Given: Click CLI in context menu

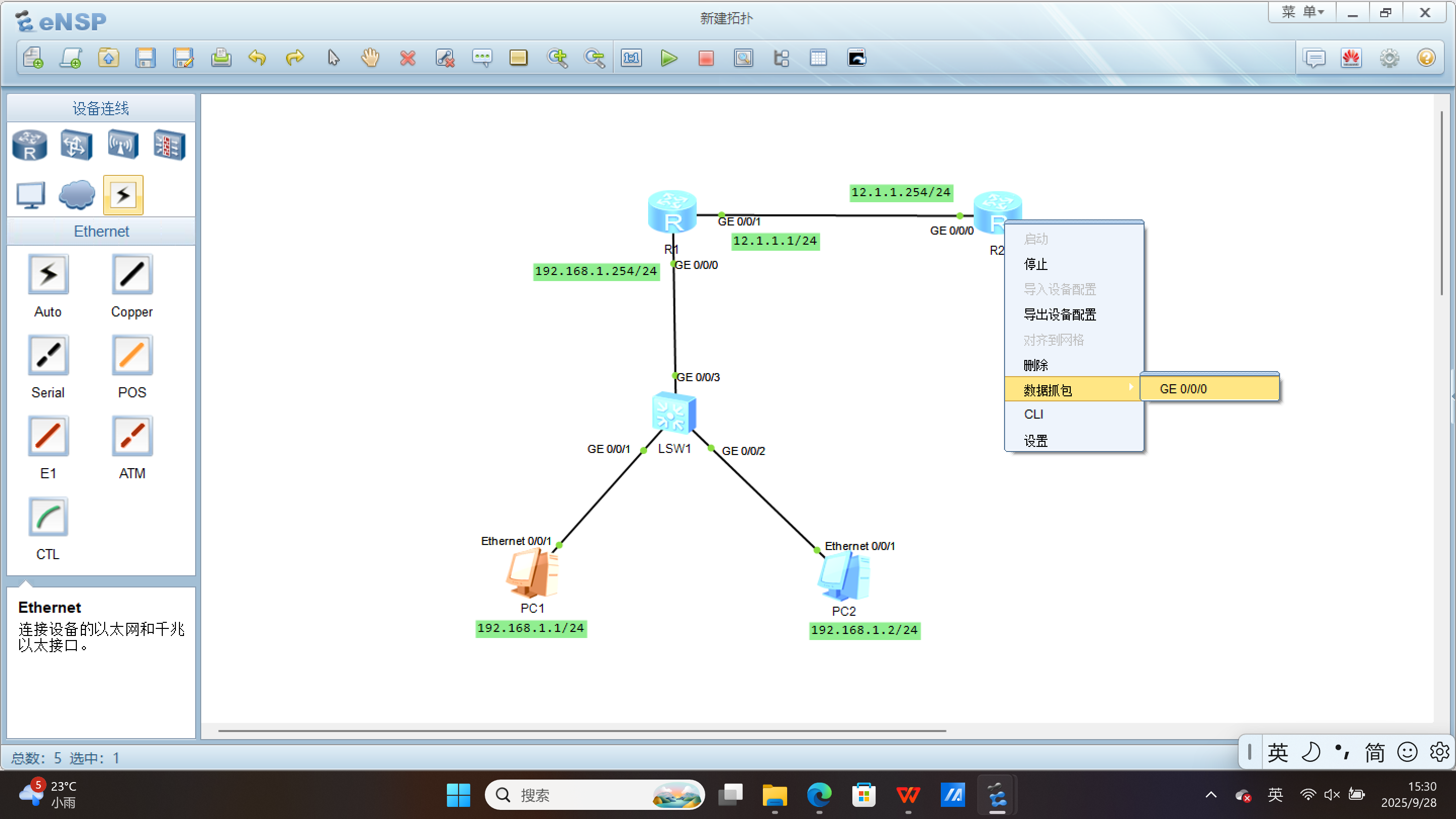Looking at the screenshot, I should pos(1034,415).
